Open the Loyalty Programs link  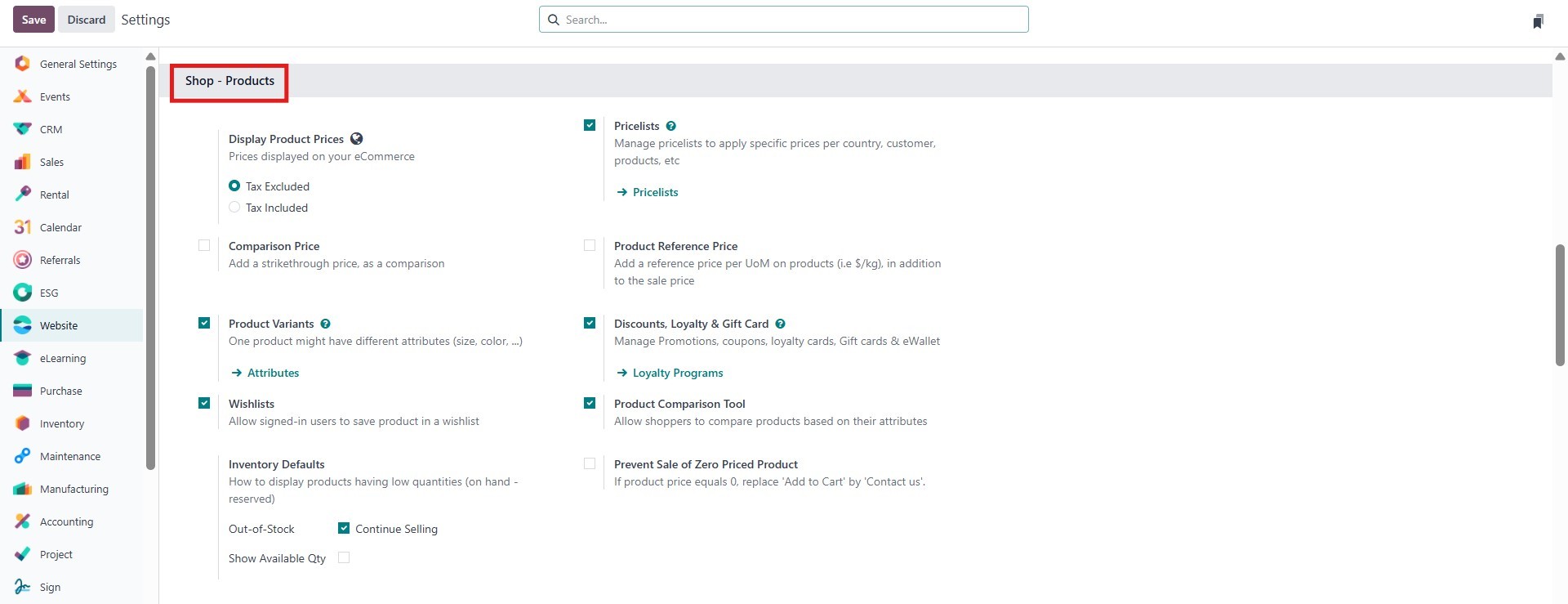[677, 373]
